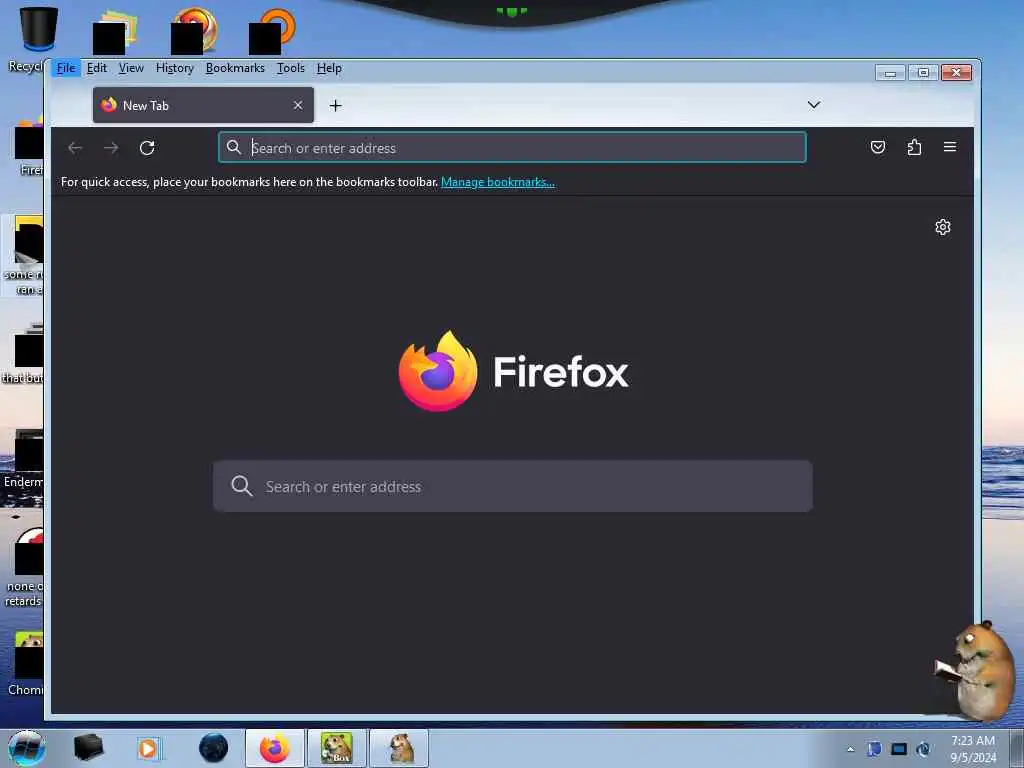1024x768 pixels.
Task: Save to Pocket icon
Action: click(x=878, y=147)
